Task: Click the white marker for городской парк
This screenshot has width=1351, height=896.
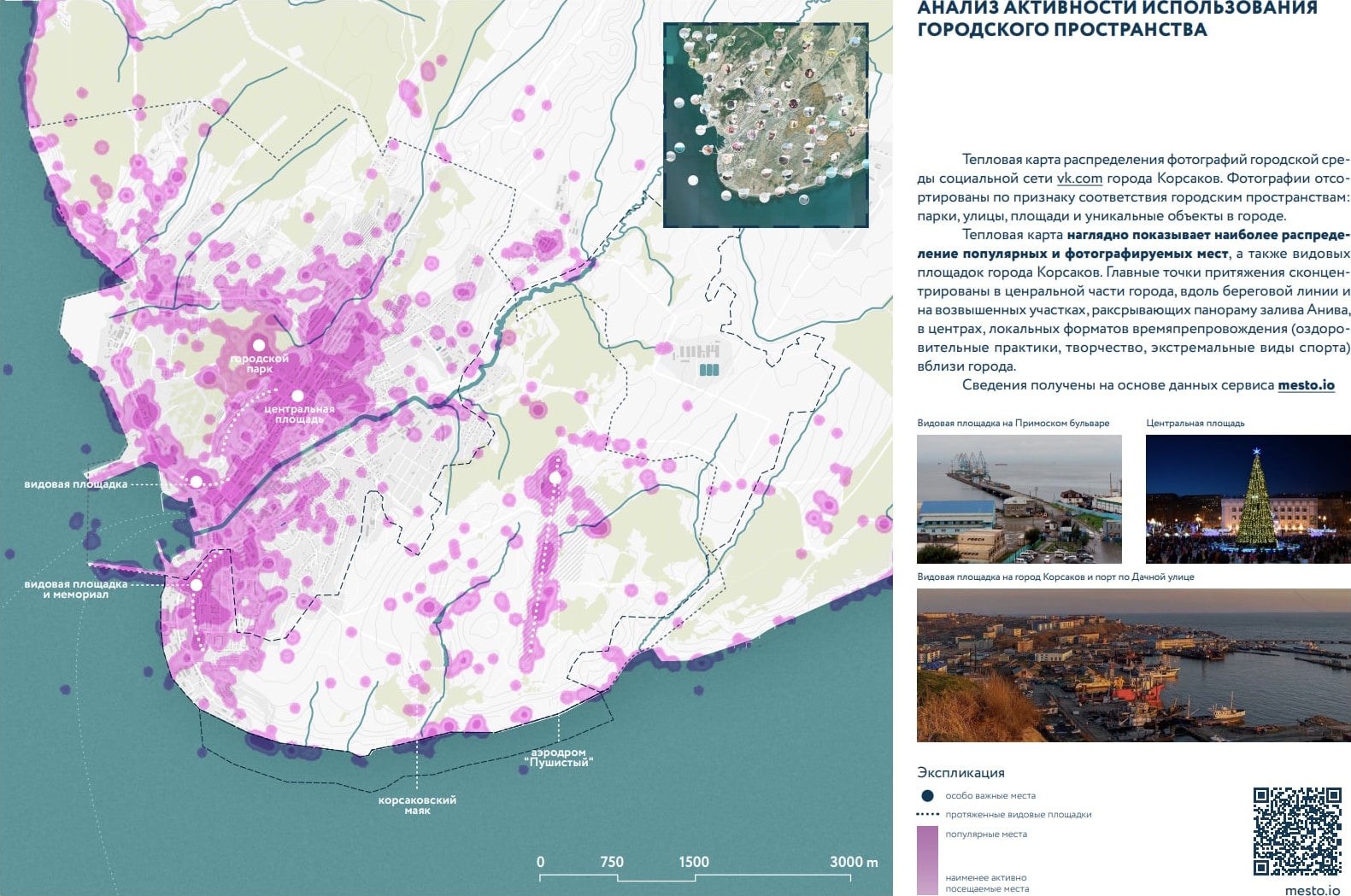Action: click(x=259, y=345)
